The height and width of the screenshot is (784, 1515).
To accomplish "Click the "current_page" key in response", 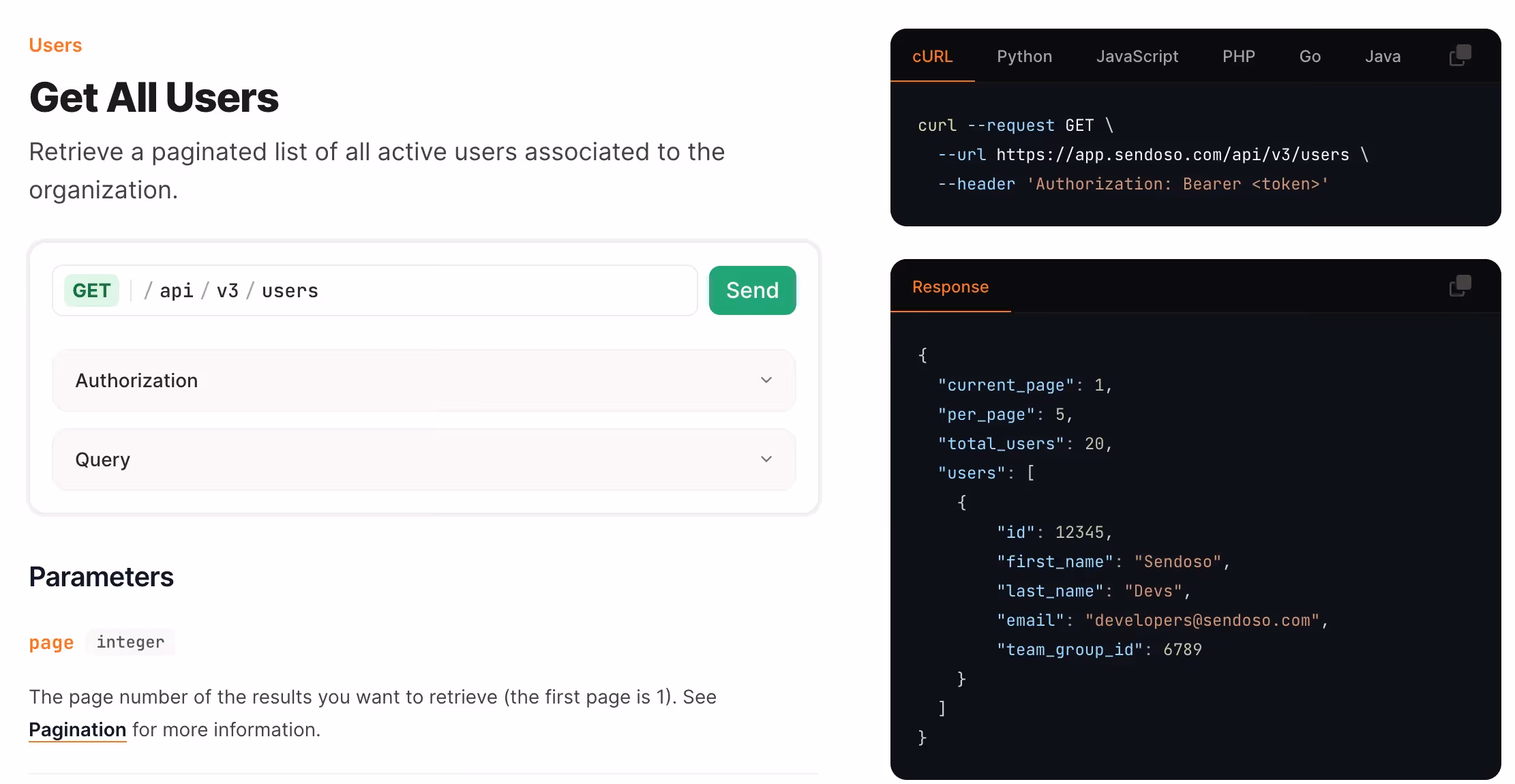I will 1006,385.
